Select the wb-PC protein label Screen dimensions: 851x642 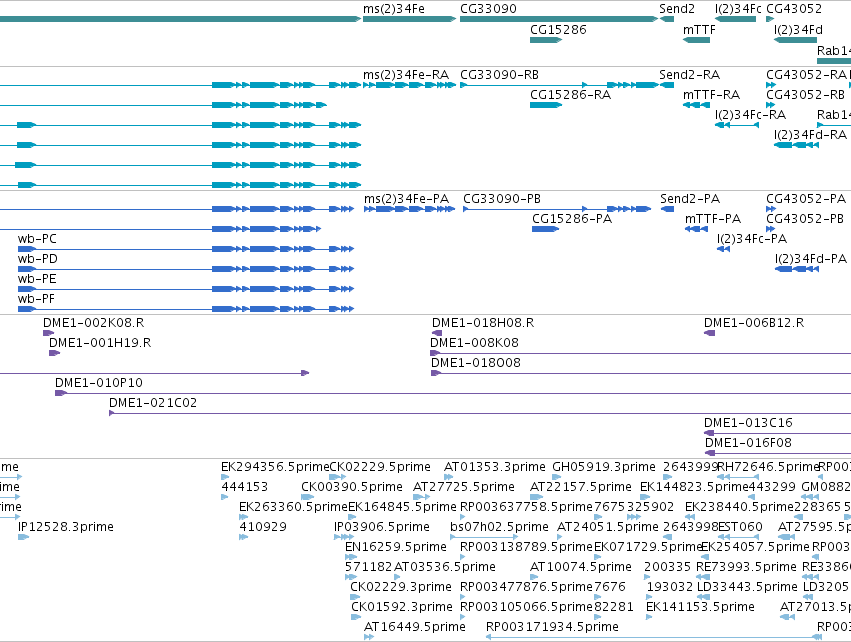[37, 239]
